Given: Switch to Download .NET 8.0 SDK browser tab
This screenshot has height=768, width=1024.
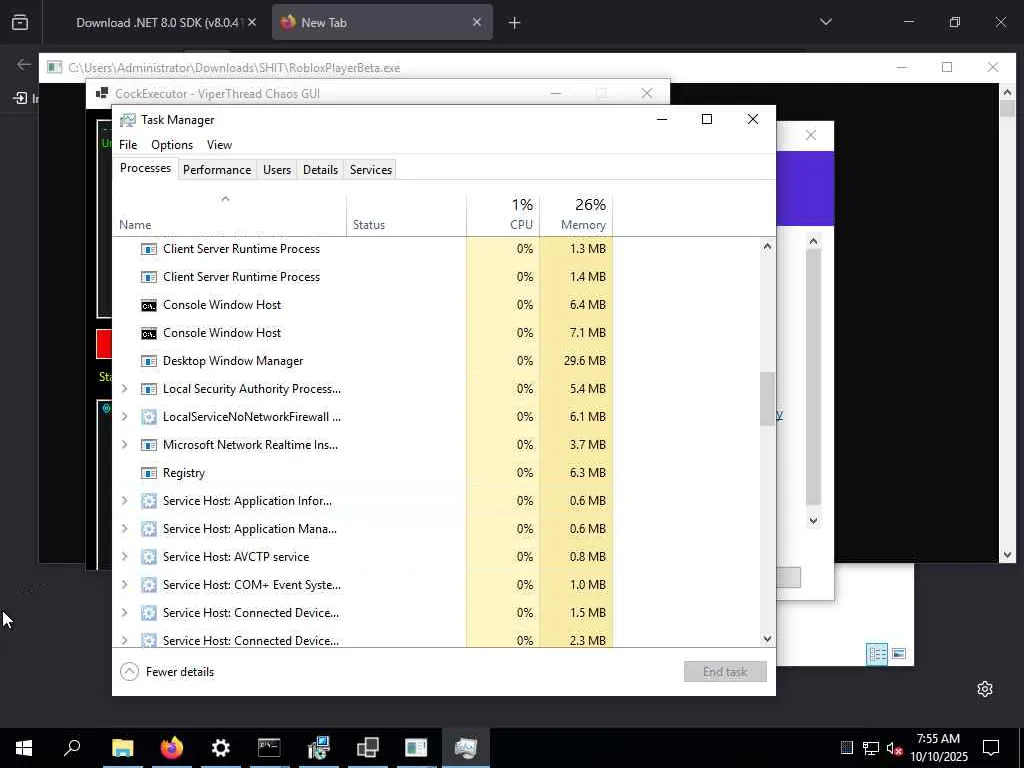Looking at the screenshot, I should pos(157,22).
